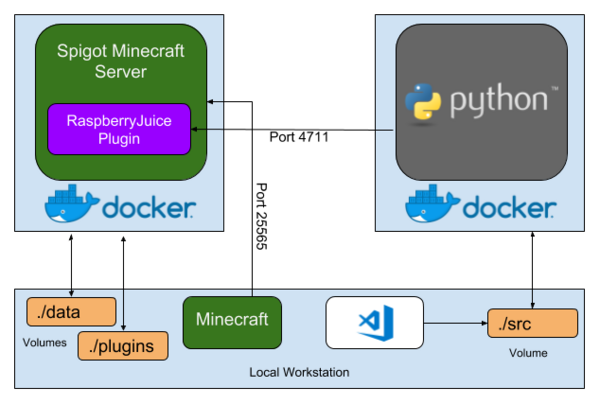Click the Spigot Minecraft Server title
This screenshot has height=405, width=600.
121,61
